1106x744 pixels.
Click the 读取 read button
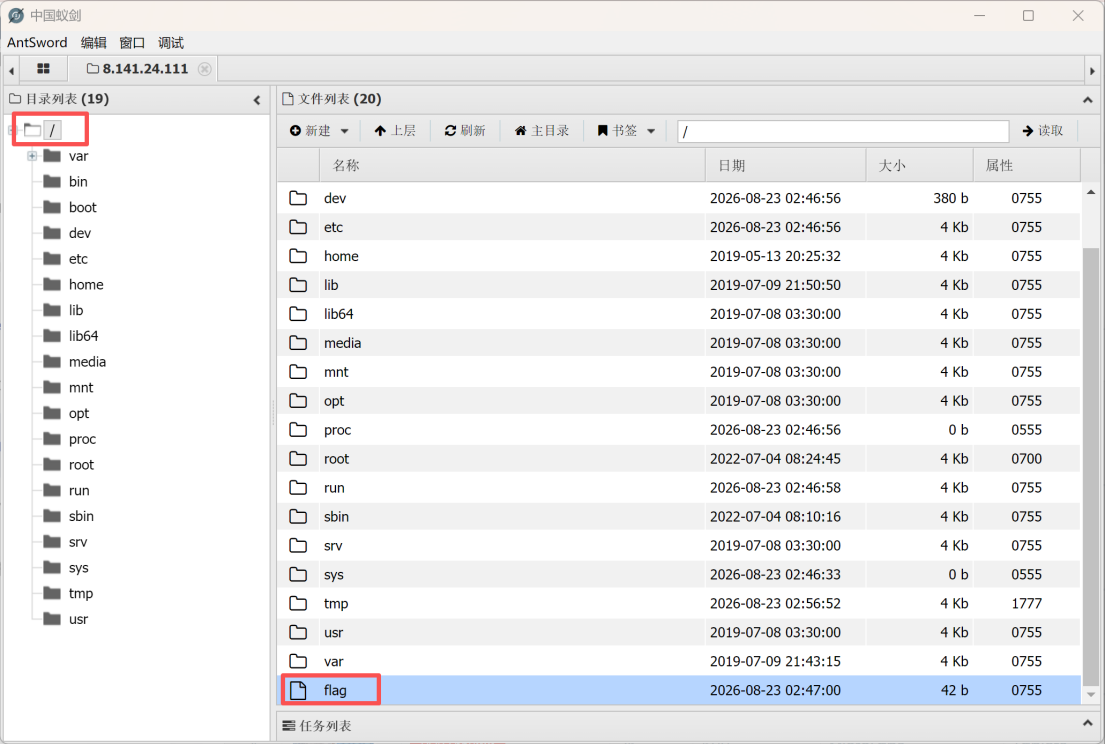(x=1043, y=130)
